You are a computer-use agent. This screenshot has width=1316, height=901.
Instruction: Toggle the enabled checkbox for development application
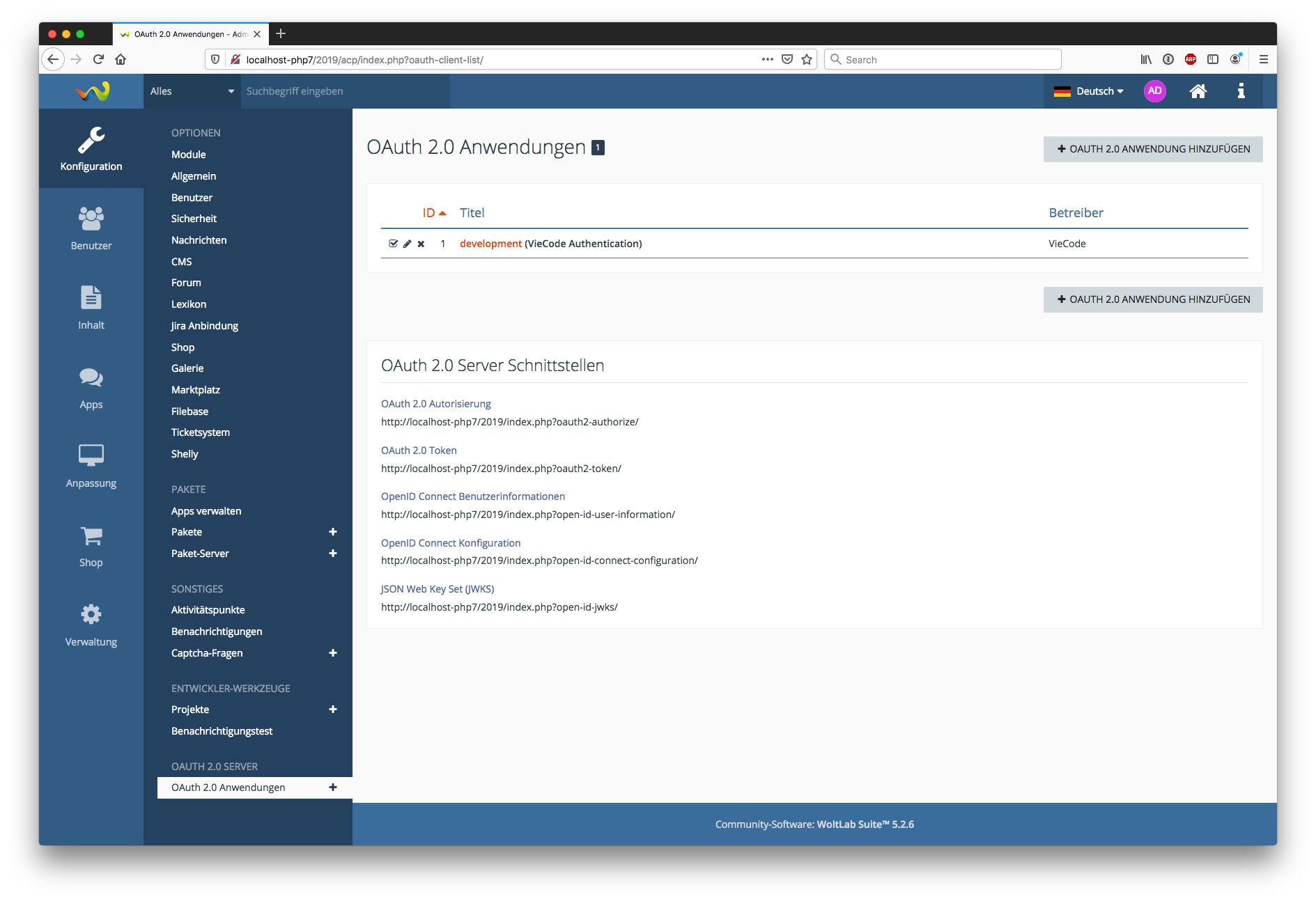click(x=393, y=244)
